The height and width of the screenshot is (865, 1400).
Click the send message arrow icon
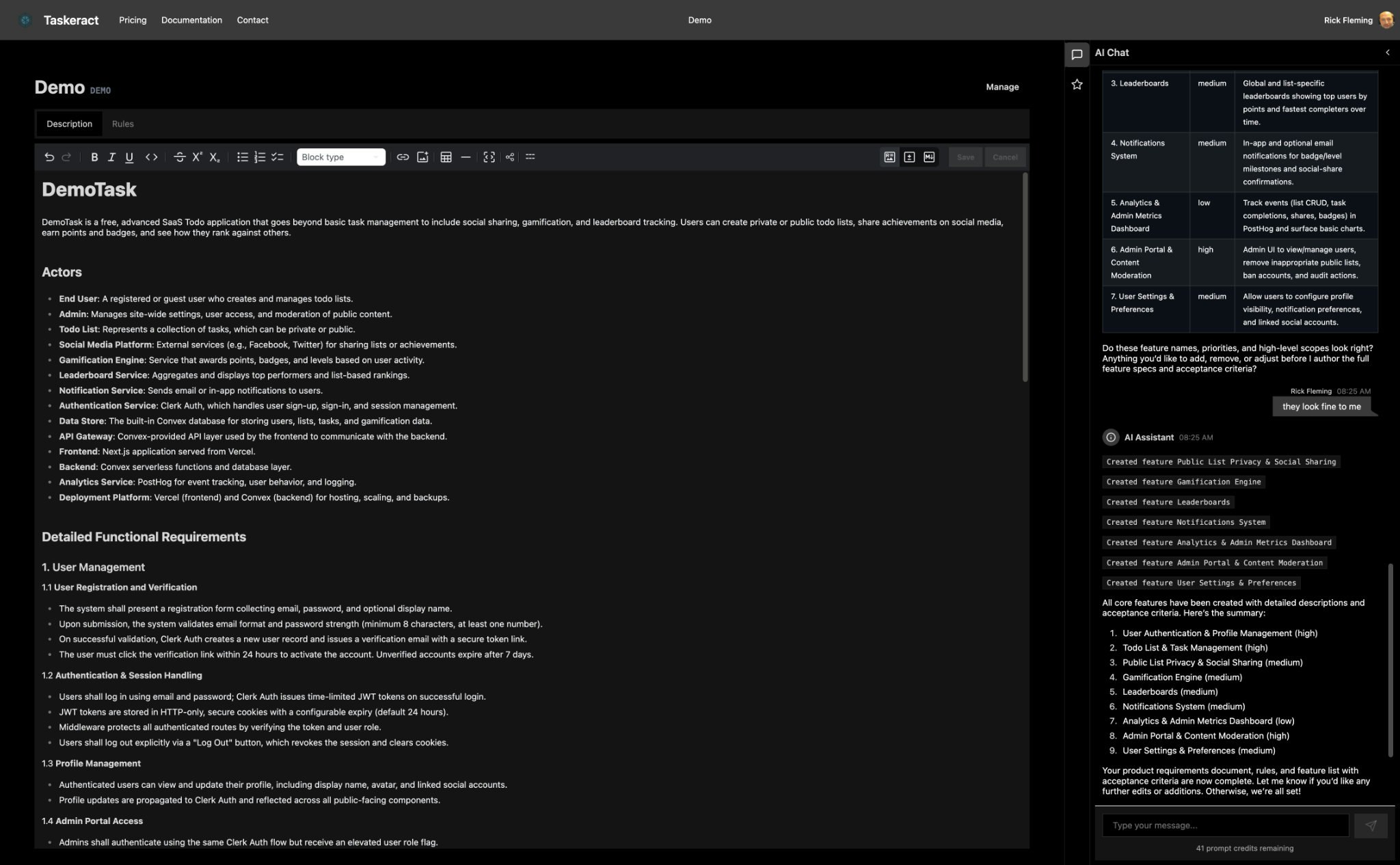click(x=1371, y=825)
